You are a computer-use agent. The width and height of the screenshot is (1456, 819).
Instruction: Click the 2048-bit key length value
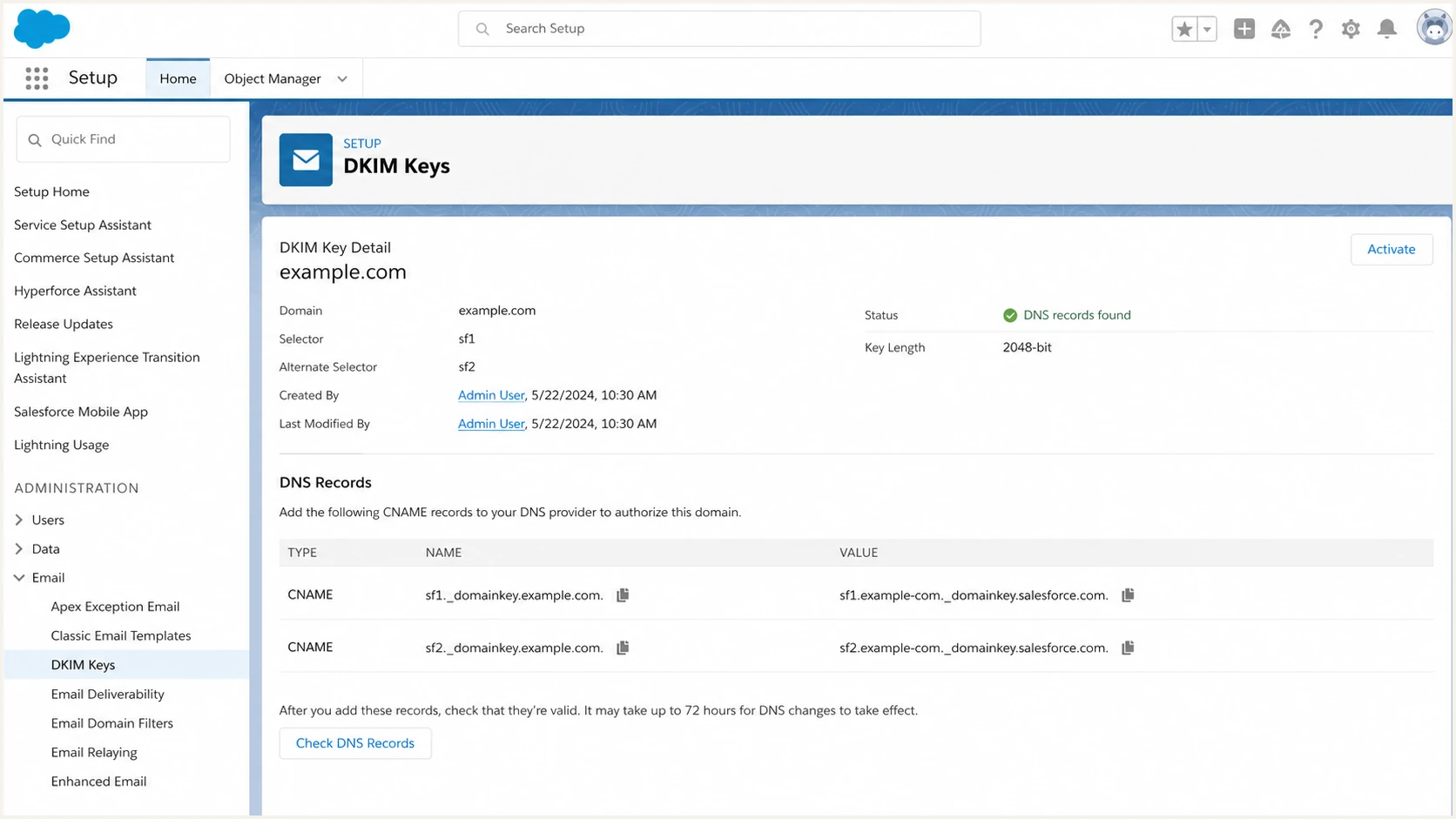pos(1028,347)
